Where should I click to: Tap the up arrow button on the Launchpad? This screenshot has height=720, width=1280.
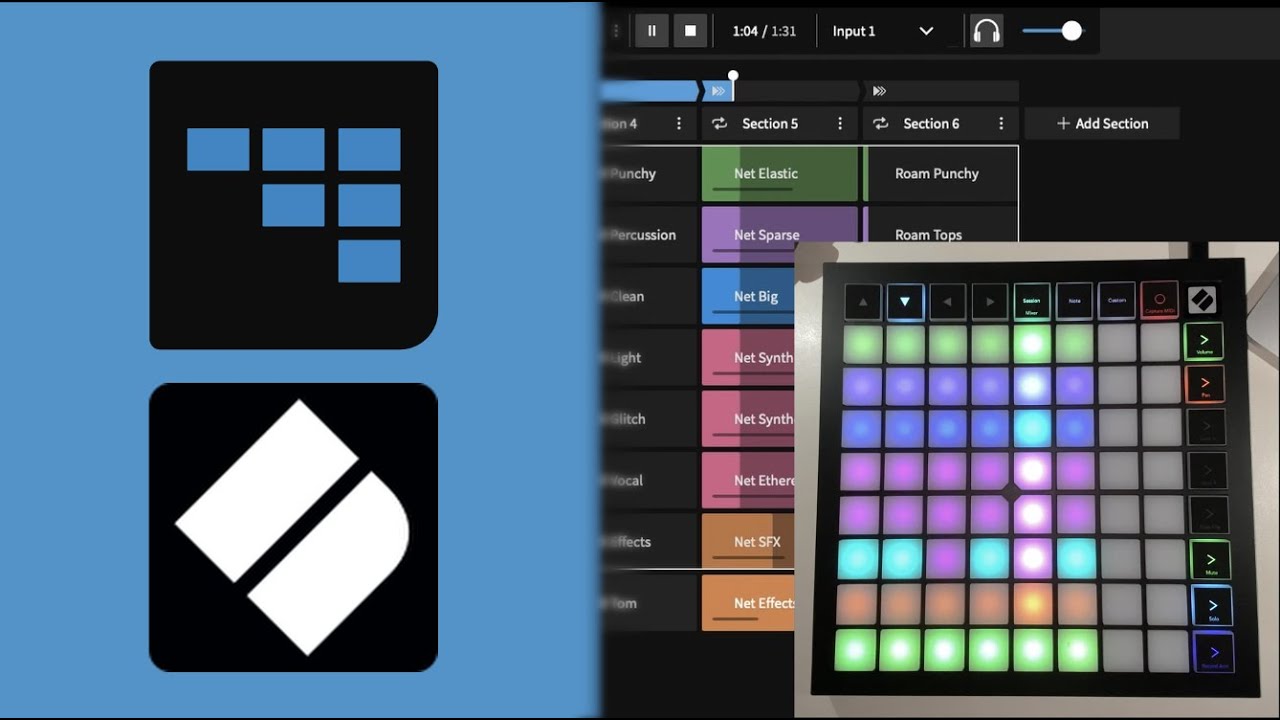864,301
